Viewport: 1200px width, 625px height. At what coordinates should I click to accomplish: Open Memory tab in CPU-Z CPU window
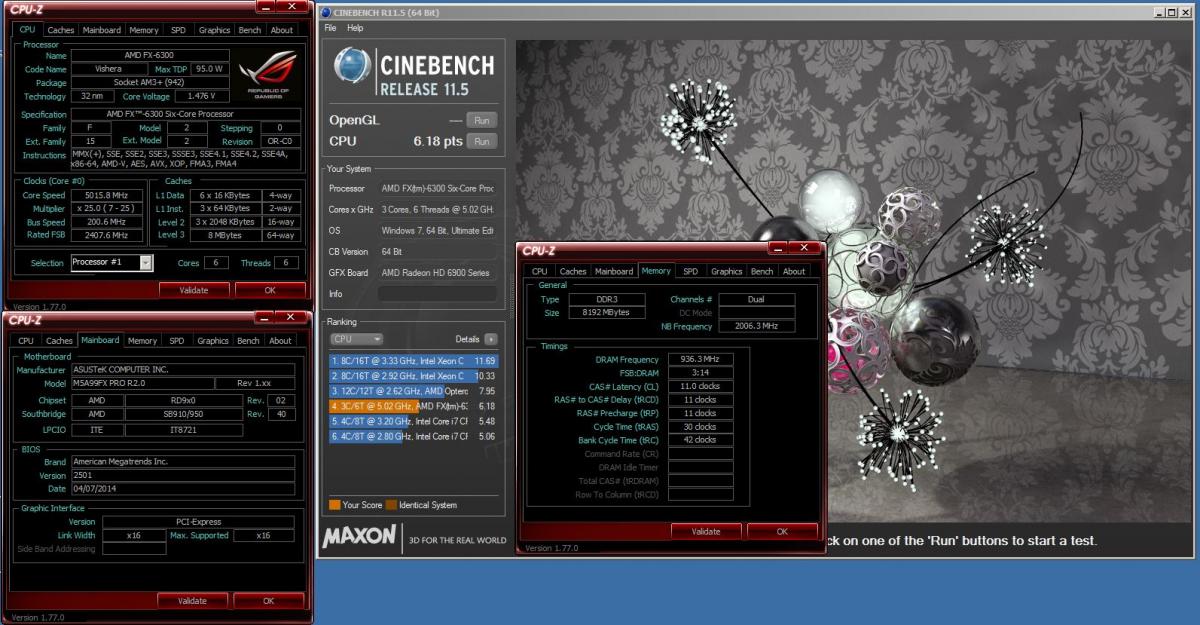[x=144, y=30]
